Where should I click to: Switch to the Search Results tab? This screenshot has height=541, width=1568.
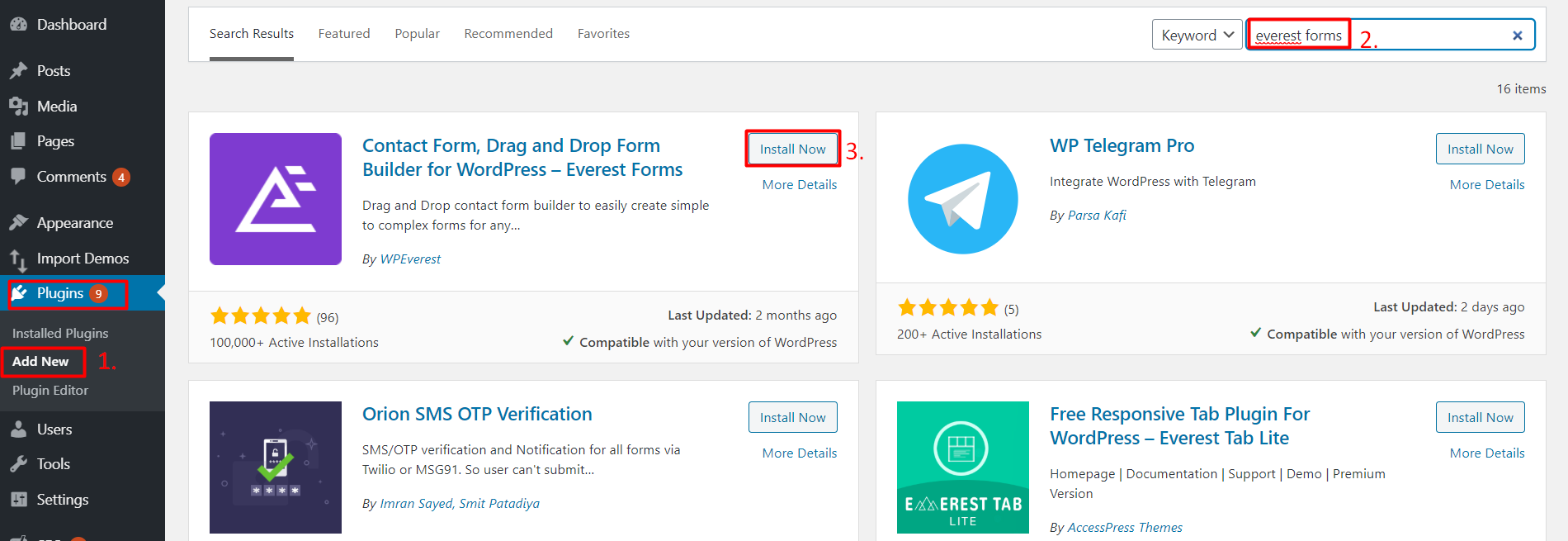click(x=252, y=34)
